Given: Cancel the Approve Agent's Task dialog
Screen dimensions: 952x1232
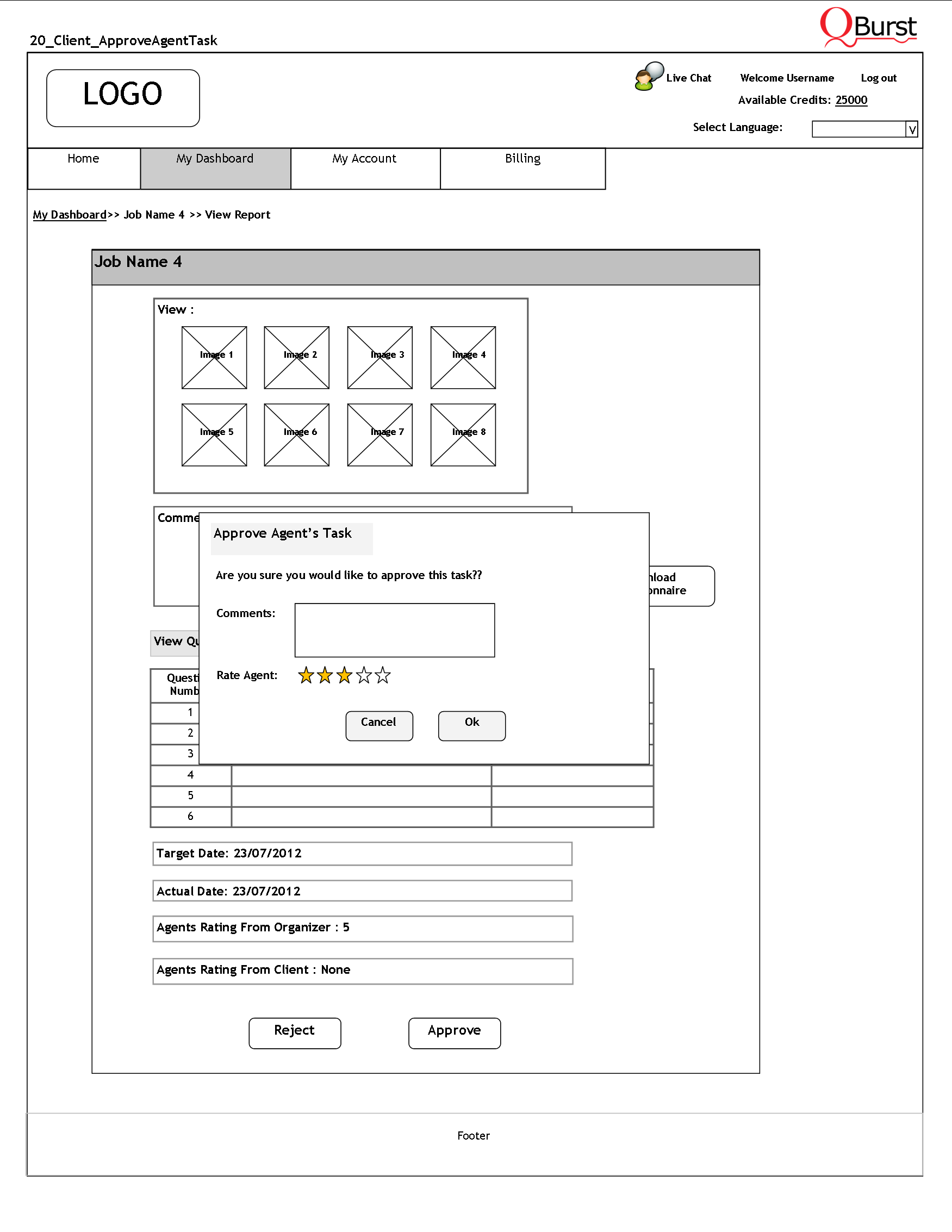Looking at the screenshot, I should point(379,725).
